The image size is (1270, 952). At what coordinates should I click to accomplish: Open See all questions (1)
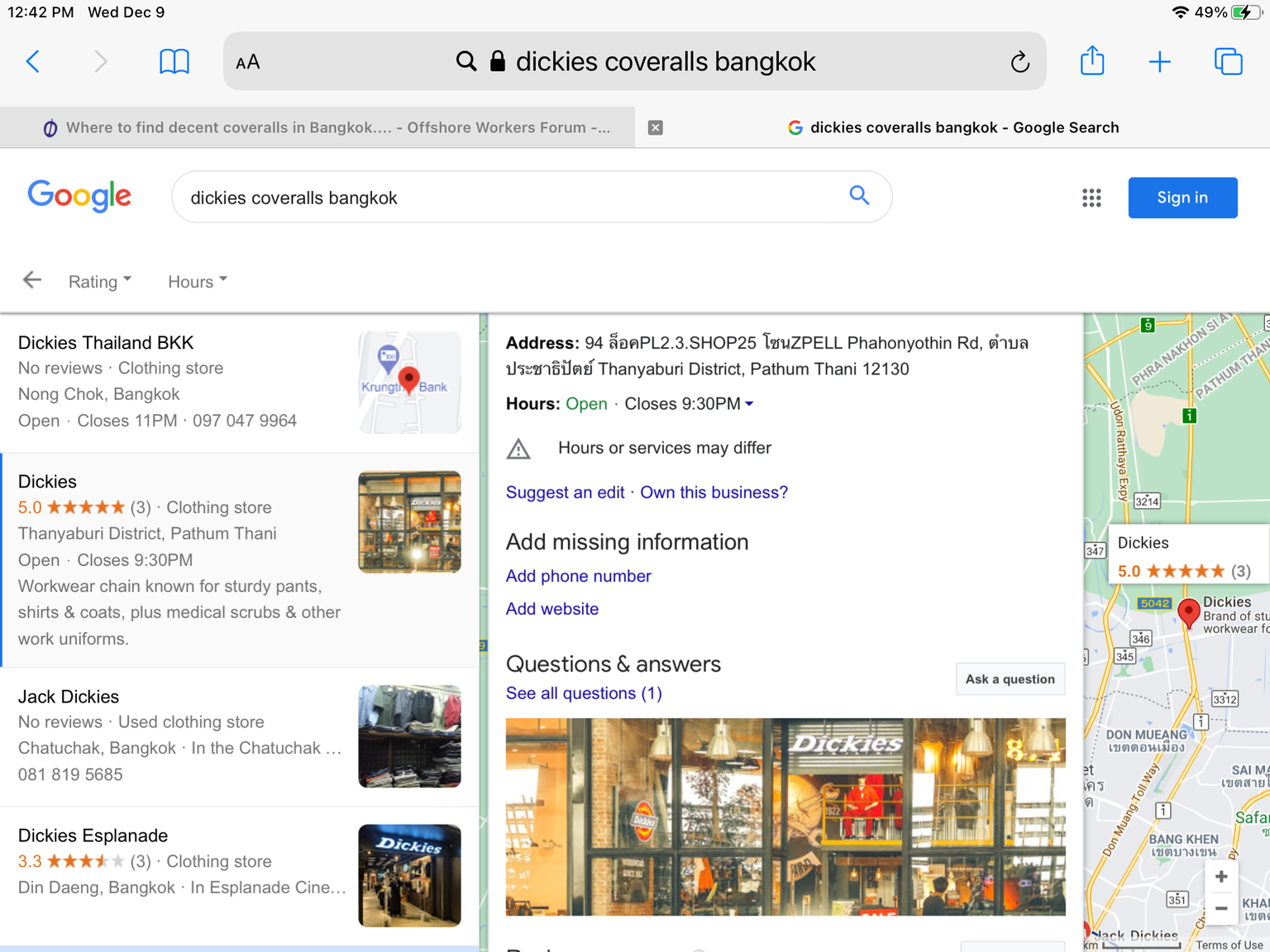(584, 693)
